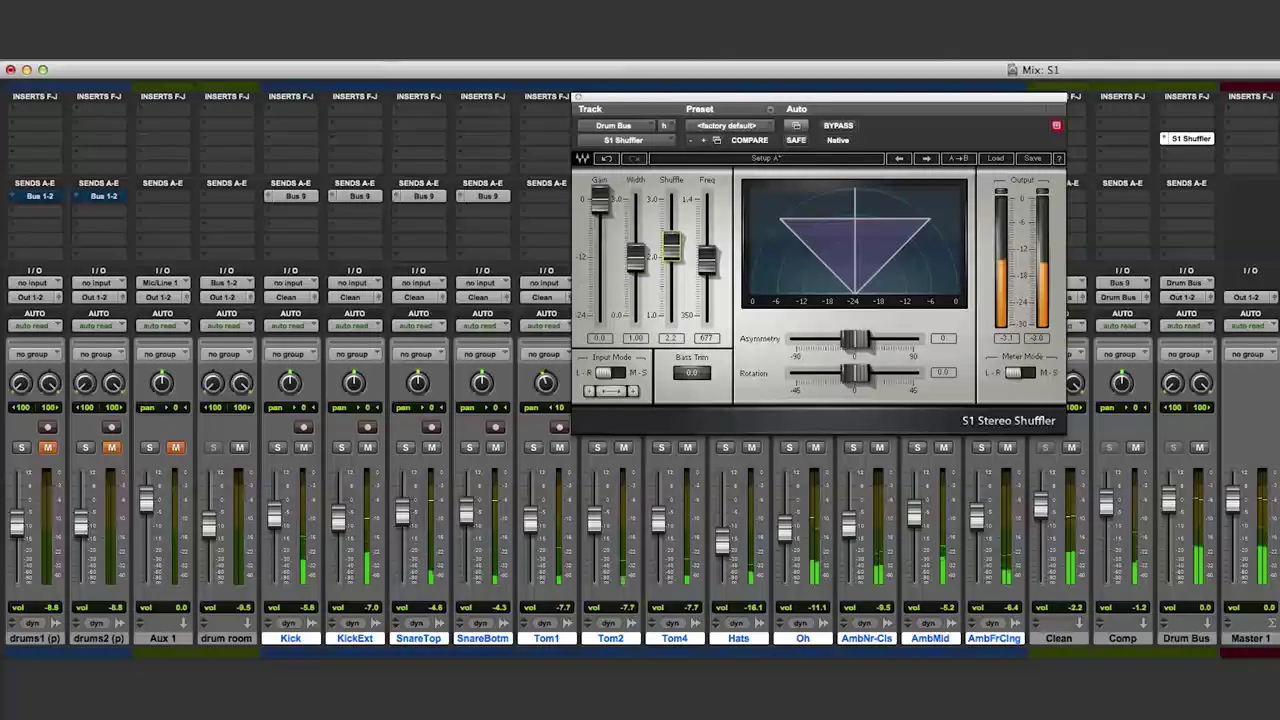The image size is (1280, 720).
Task: Open Kick track no group dropdown
Action: click(289, 354)
